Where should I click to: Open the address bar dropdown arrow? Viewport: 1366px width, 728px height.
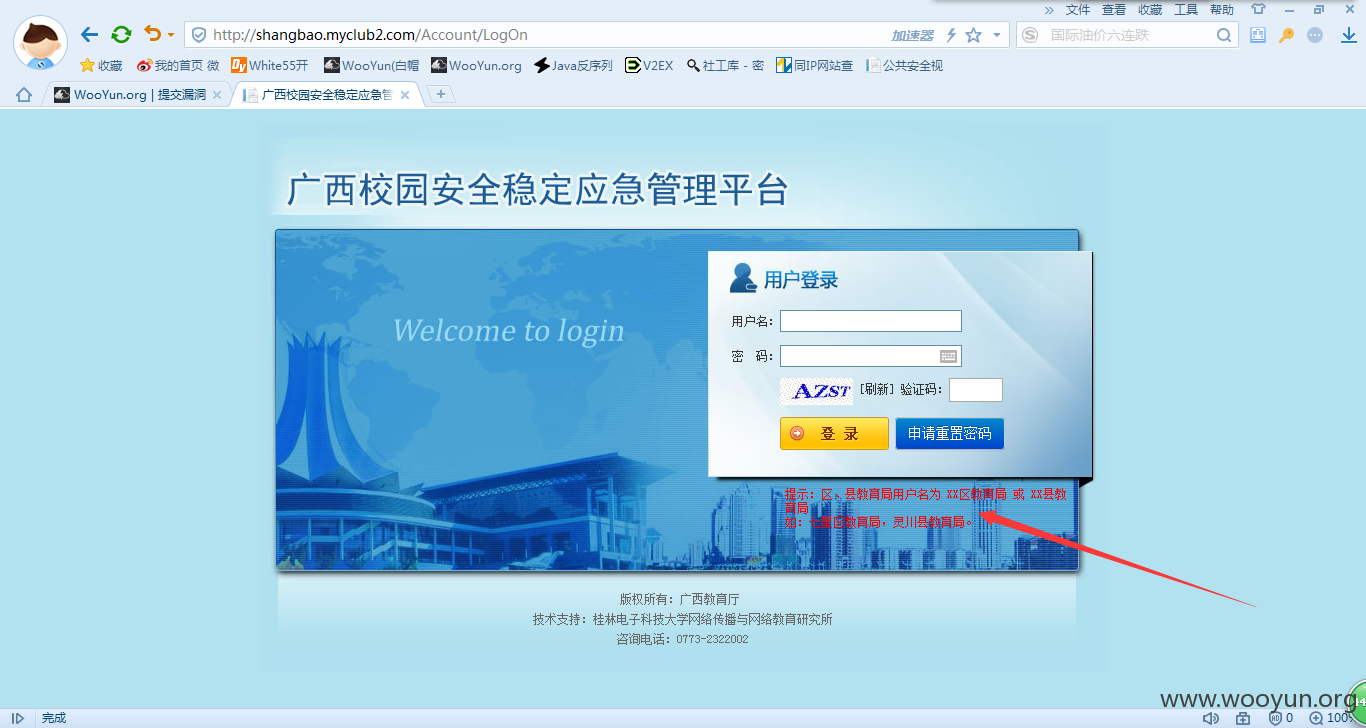coord(996,35)
